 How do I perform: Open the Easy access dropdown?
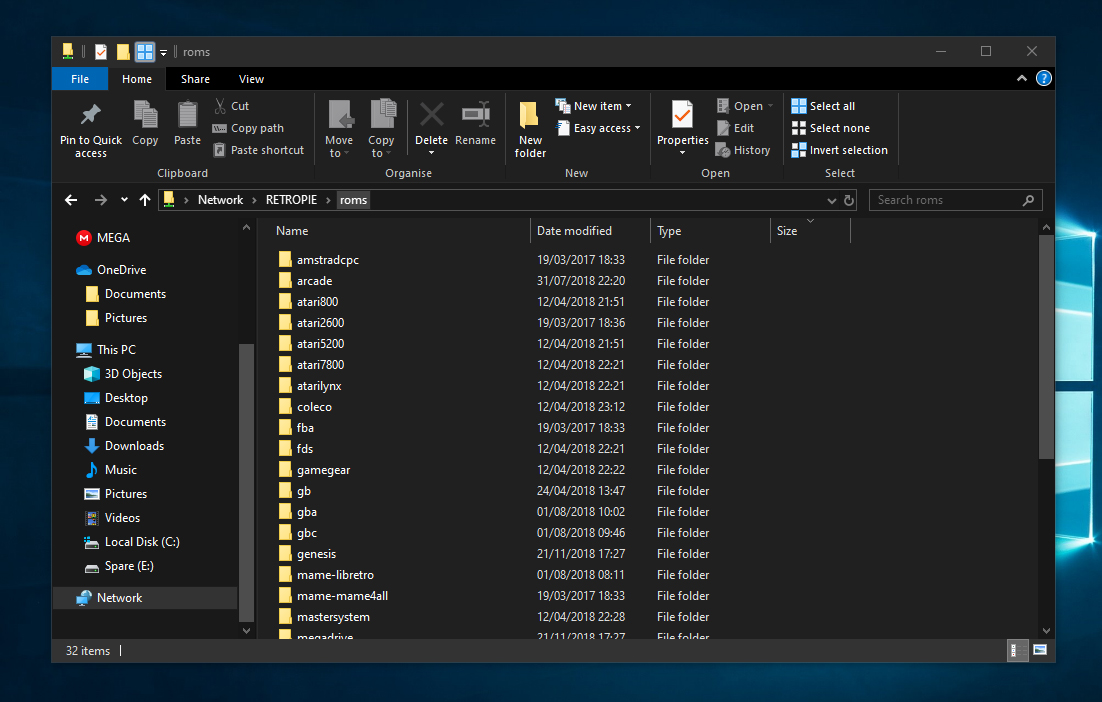[598, 128]
